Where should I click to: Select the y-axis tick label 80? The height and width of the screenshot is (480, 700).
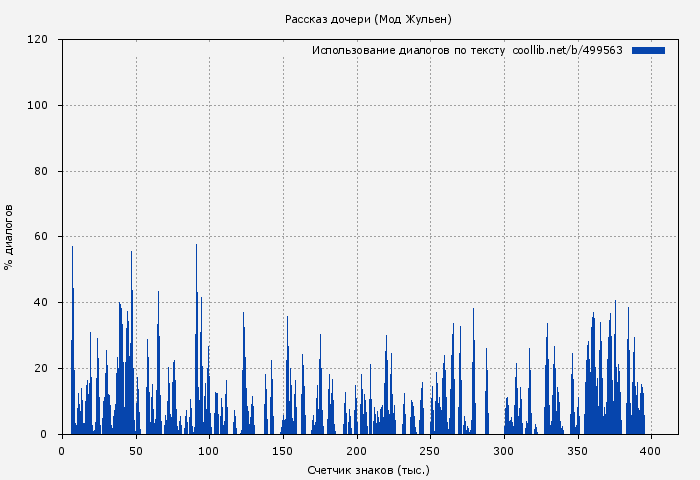coord(42,171)
